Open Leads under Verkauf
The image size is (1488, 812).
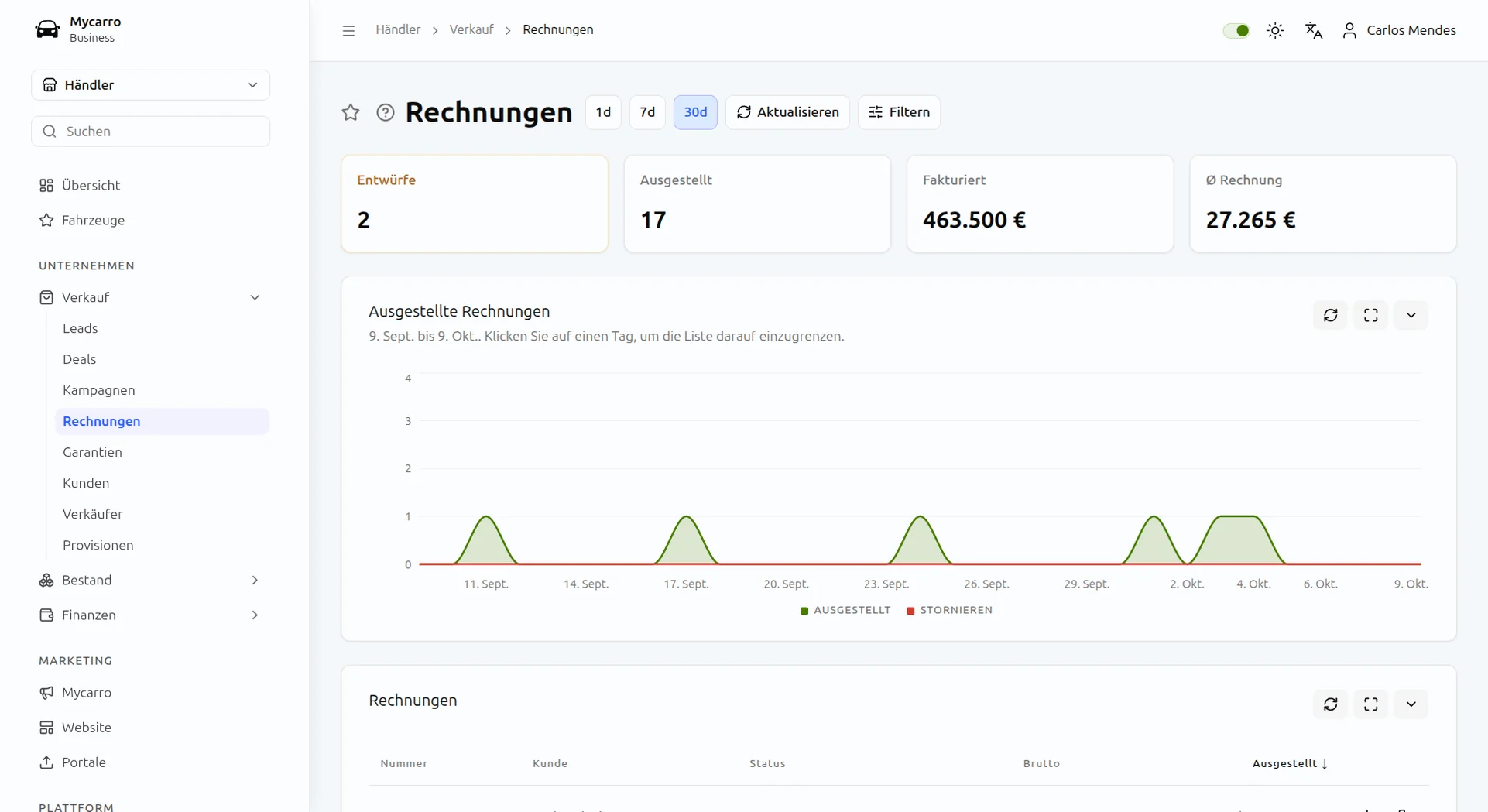81,328
